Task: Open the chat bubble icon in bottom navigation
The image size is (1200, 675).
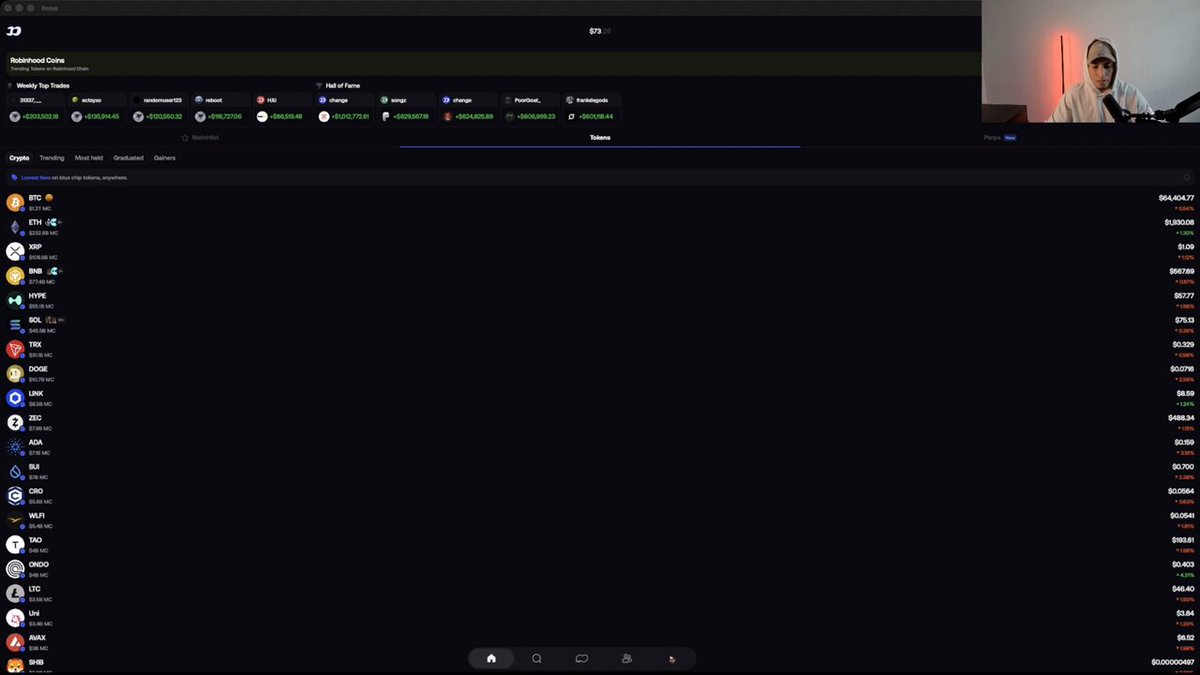Action: [582, 658]
